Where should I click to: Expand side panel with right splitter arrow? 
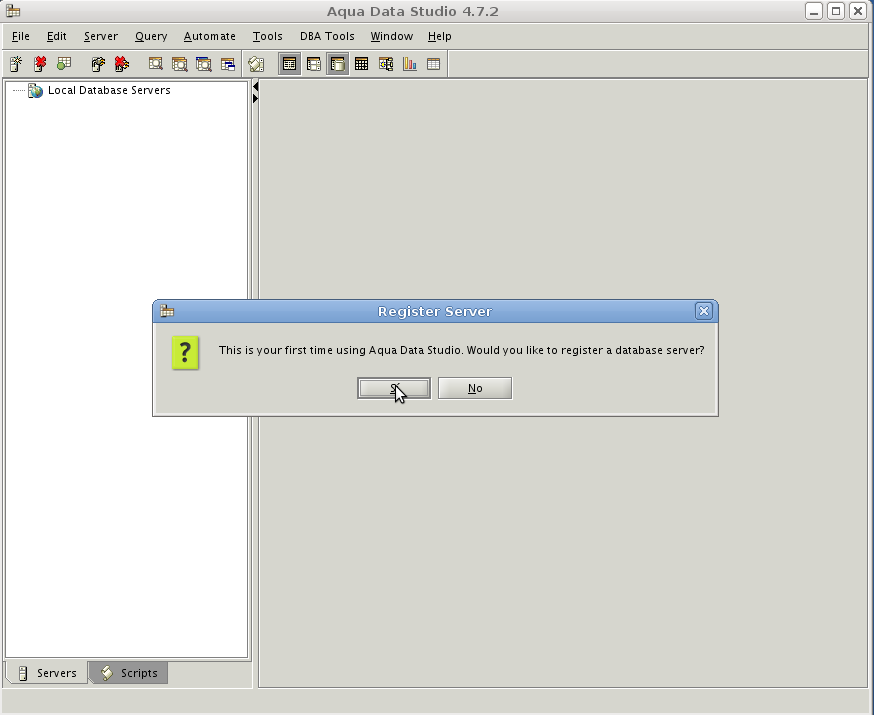255,99
